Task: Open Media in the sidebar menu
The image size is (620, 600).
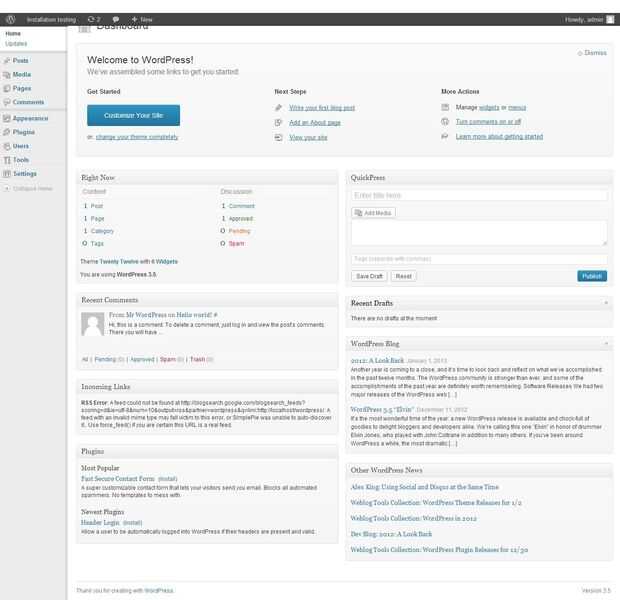Action: (22, 74)
